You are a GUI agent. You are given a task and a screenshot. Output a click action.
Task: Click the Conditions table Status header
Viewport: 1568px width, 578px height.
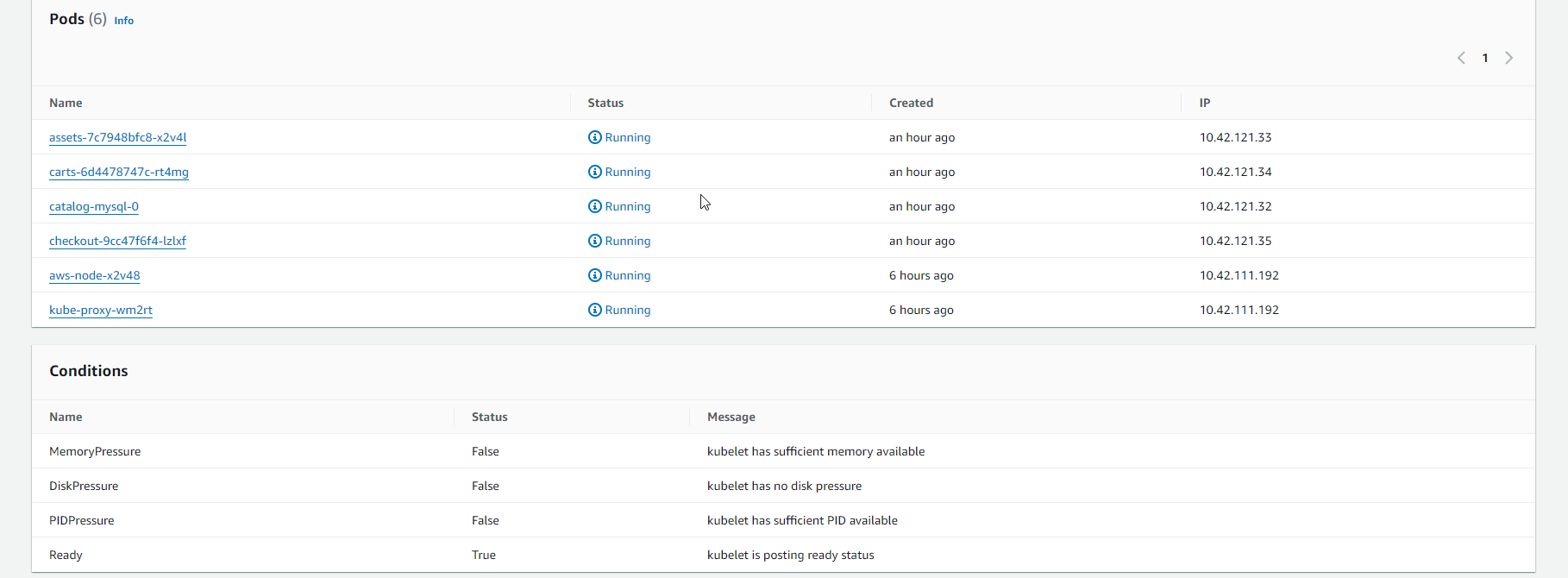490,417
